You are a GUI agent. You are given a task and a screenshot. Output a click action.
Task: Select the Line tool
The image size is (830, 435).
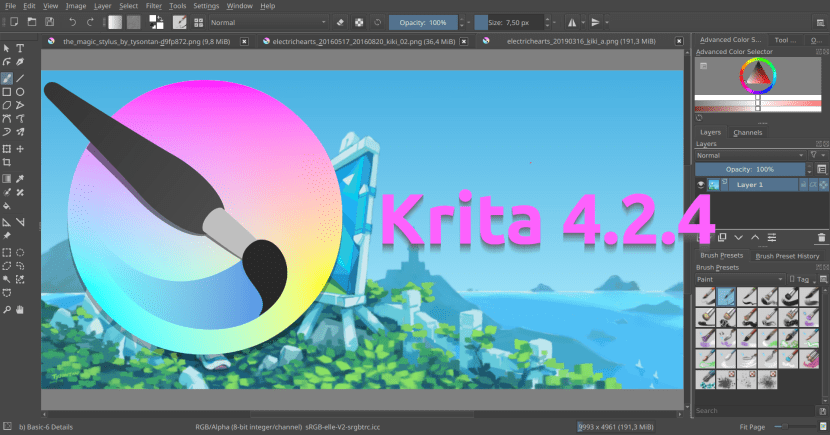click(x=20, y=78)
